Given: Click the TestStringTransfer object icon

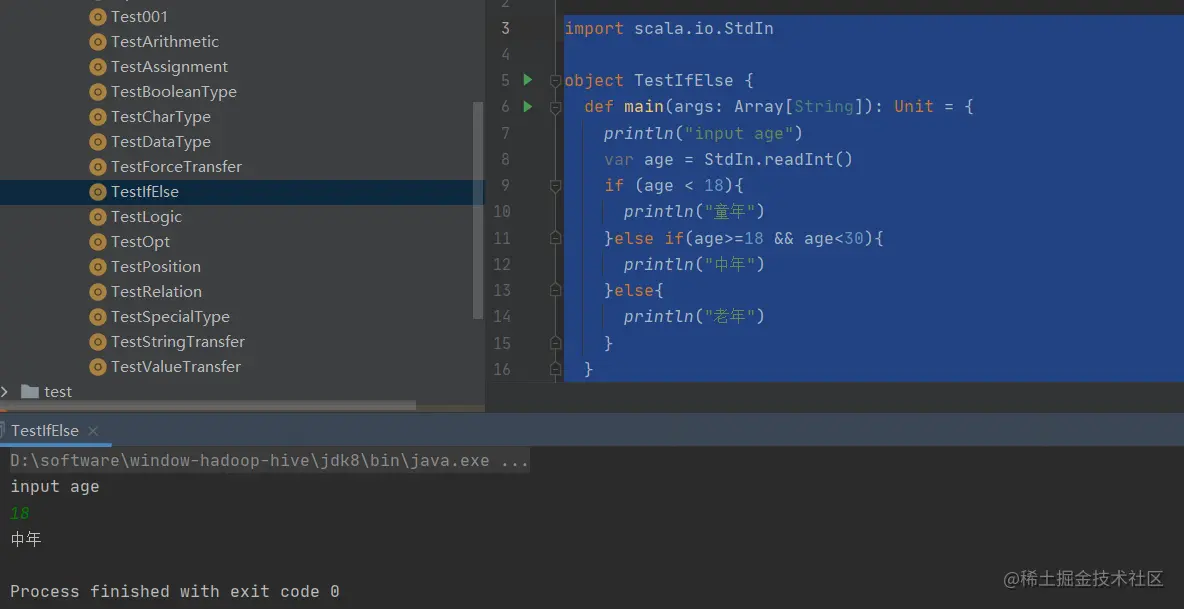Looking at the screenshot, I should coord(97,342).
